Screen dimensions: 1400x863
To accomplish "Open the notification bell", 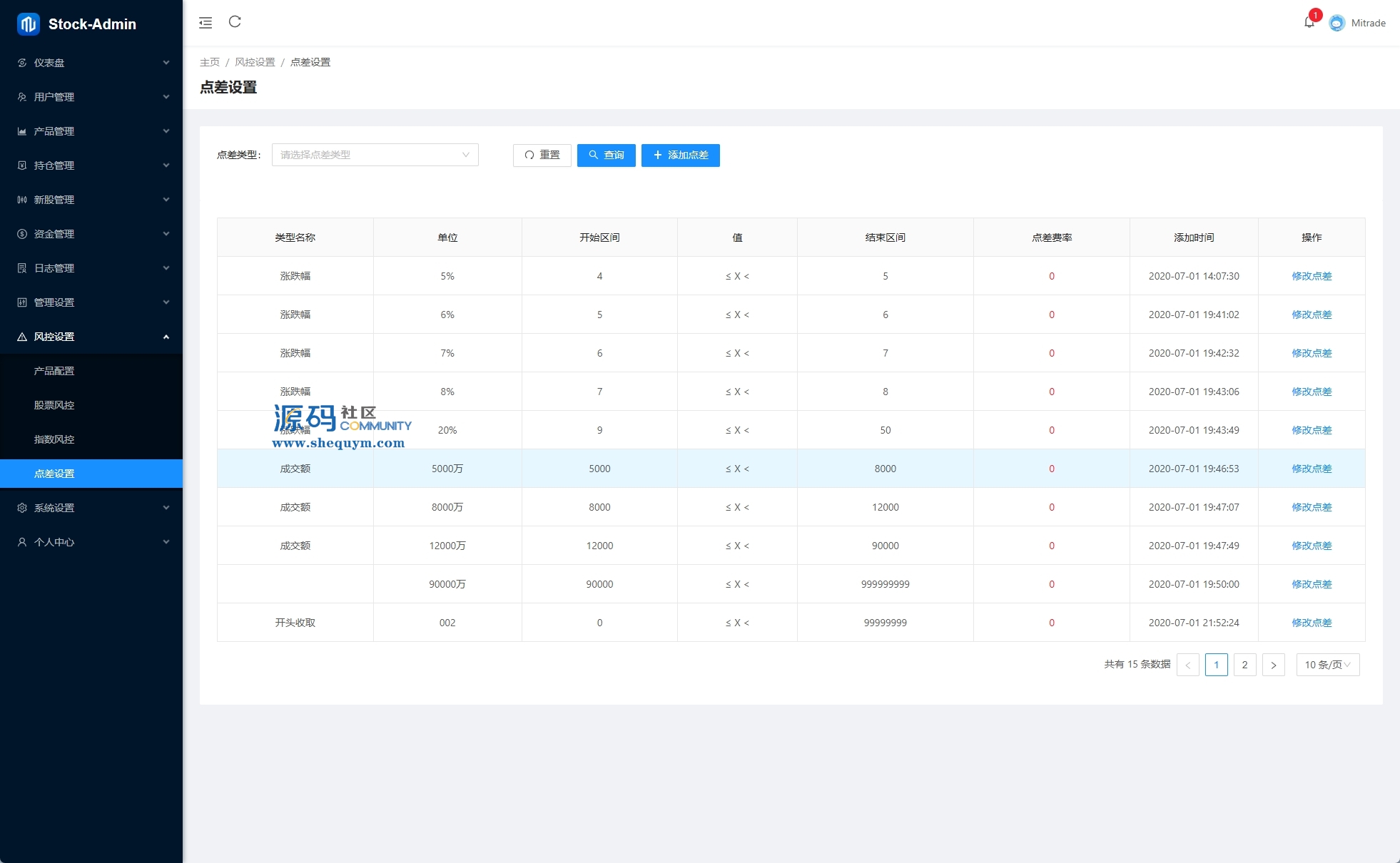I will [x=1309, y=22].
